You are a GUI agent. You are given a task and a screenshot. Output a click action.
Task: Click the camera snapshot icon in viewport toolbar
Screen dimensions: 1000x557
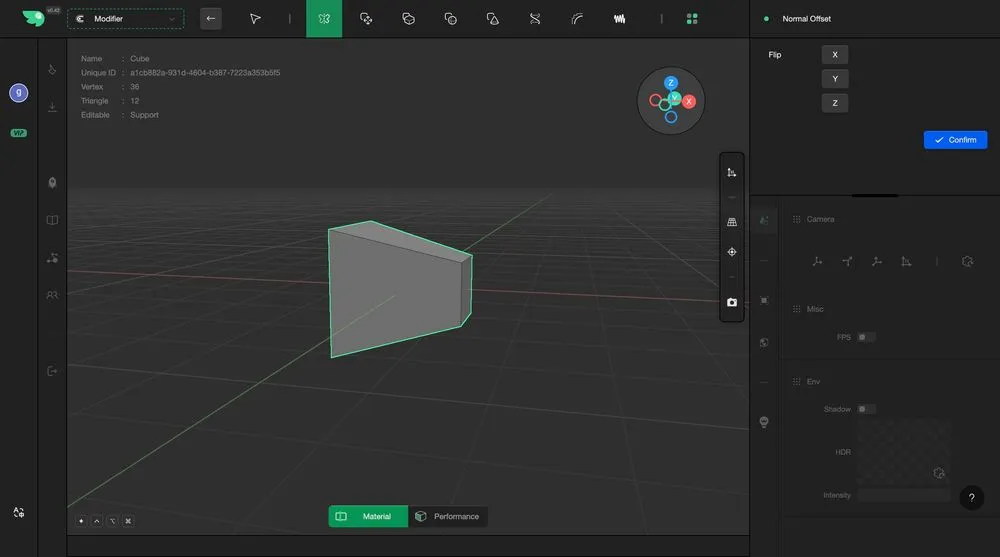coord(732,302)
